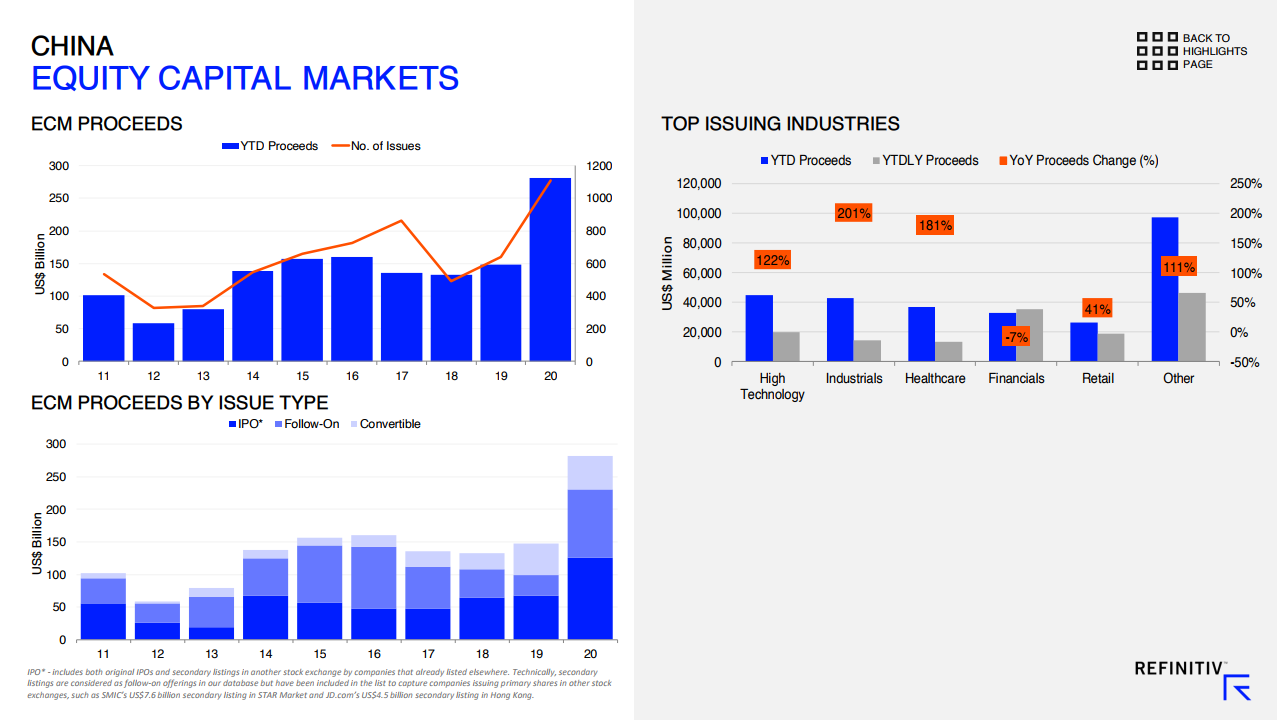Select orange YoY Proceeds Change legend marker

1001,161
